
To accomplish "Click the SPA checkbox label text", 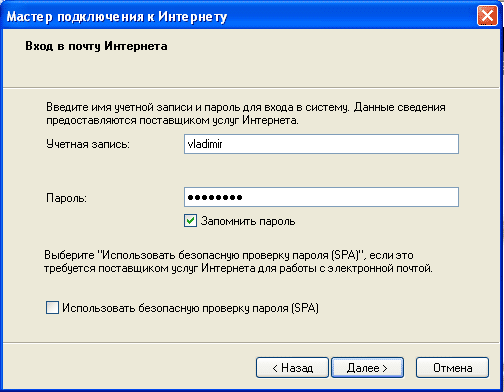I will (x=190, y=308).
